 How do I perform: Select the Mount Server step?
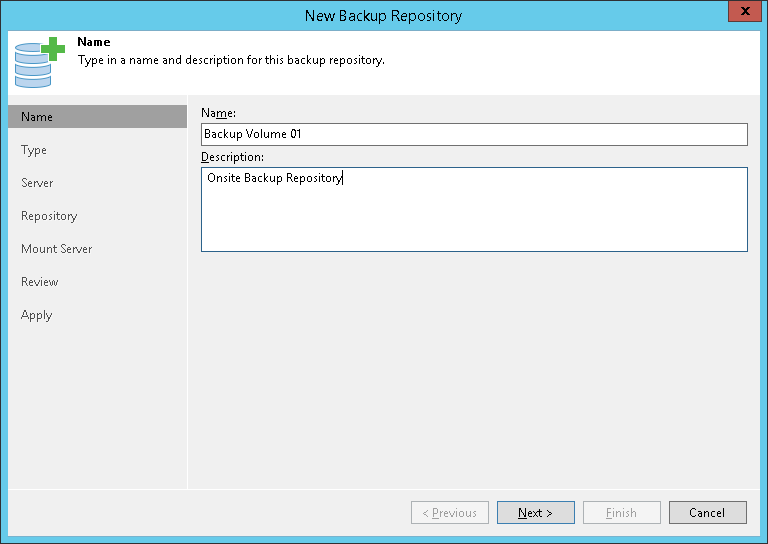click(57, 249)
